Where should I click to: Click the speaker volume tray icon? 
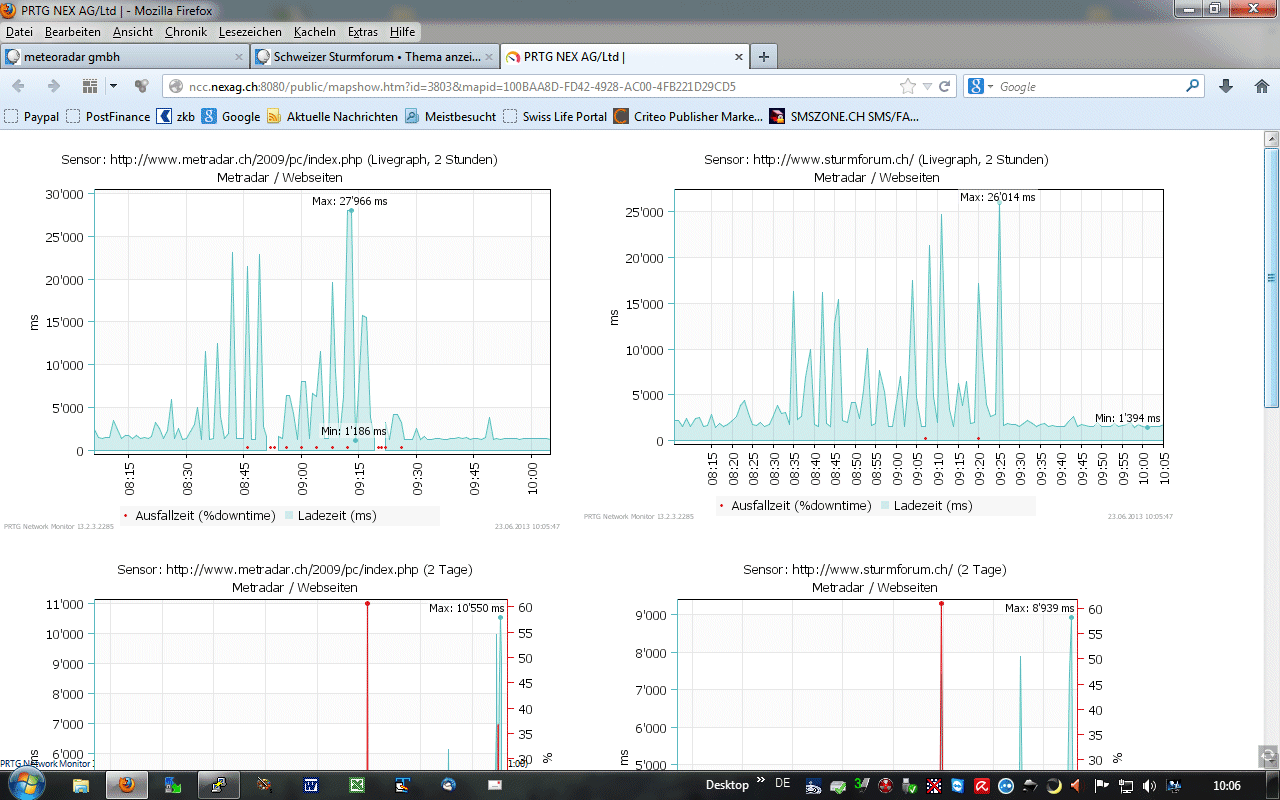click(1149, 786)
